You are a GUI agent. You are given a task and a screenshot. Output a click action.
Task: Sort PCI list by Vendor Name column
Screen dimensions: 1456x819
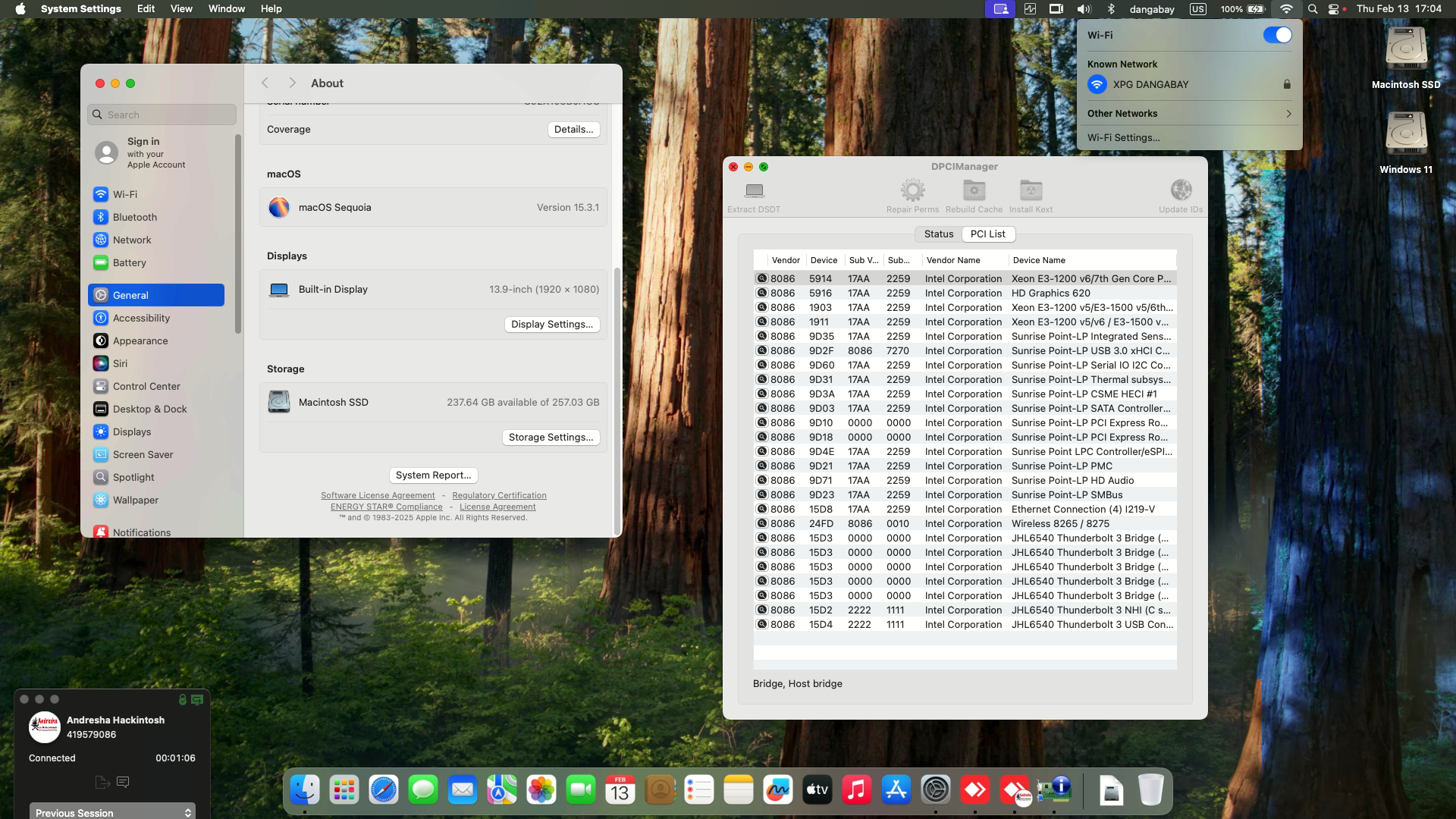pyautogui.click(x=965, y=260)
